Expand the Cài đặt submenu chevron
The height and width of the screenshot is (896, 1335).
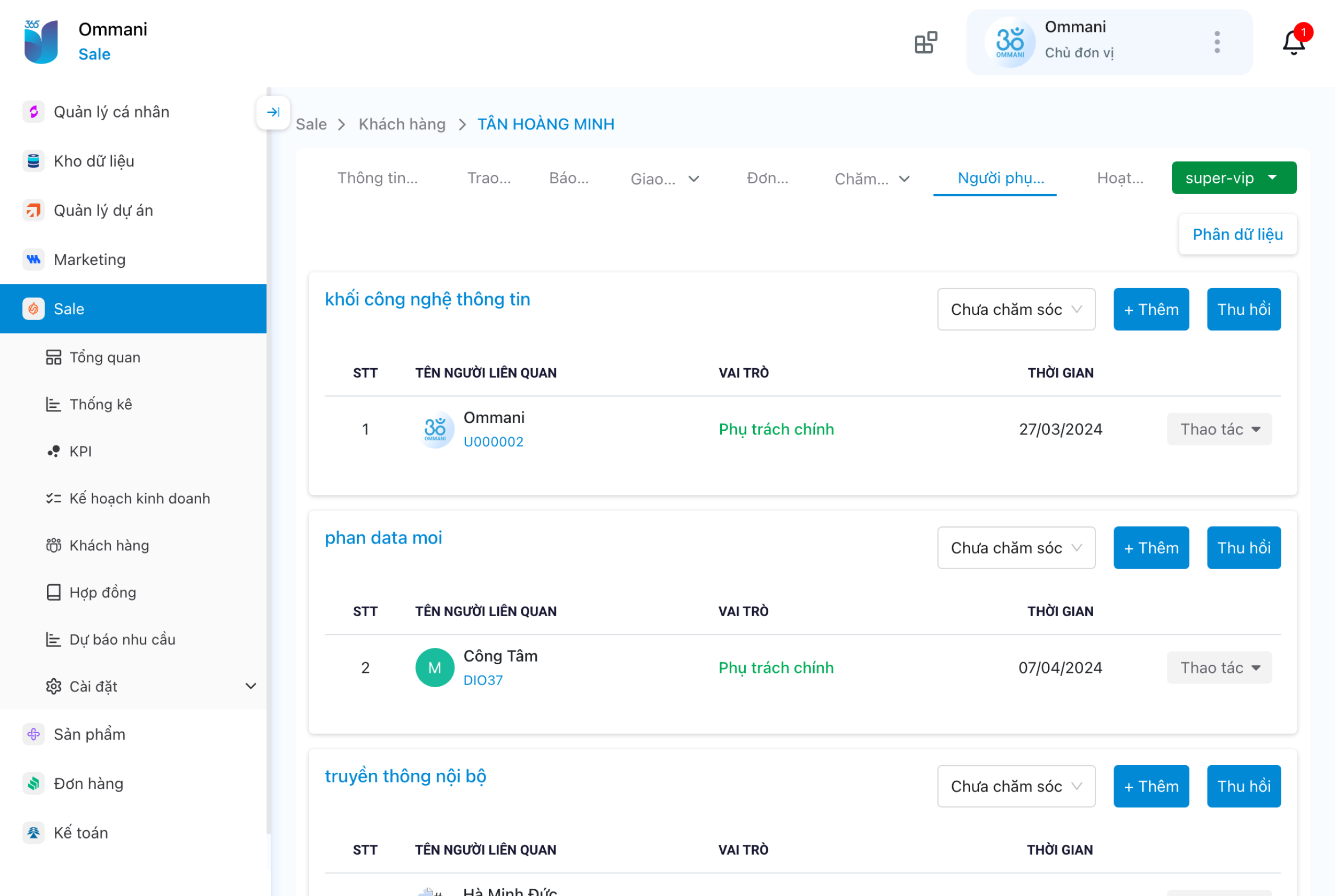click(250, 686)
